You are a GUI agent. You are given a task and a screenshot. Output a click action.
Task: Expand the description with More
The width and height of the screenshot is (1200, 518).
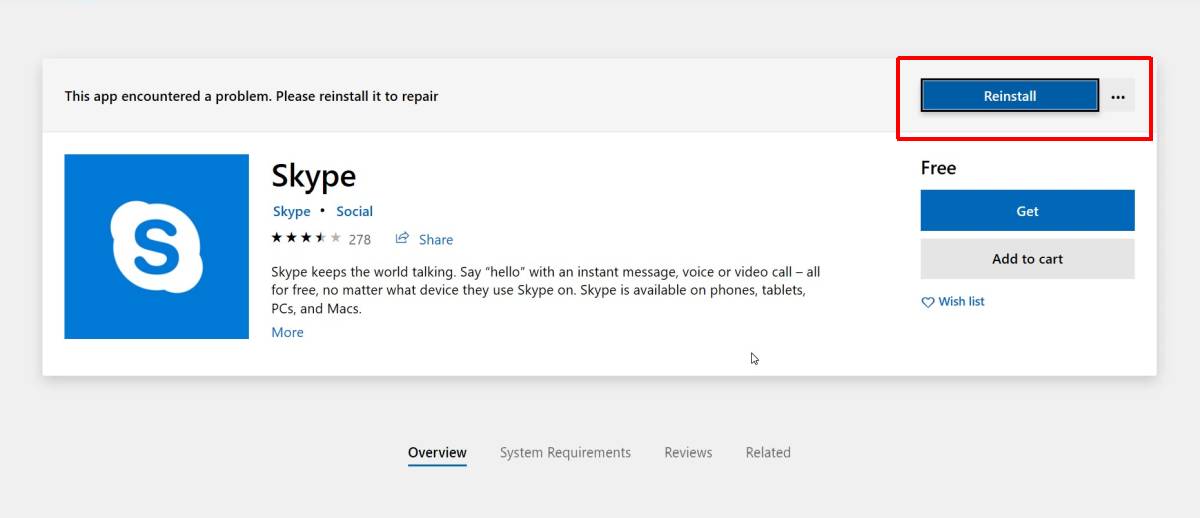287,332
